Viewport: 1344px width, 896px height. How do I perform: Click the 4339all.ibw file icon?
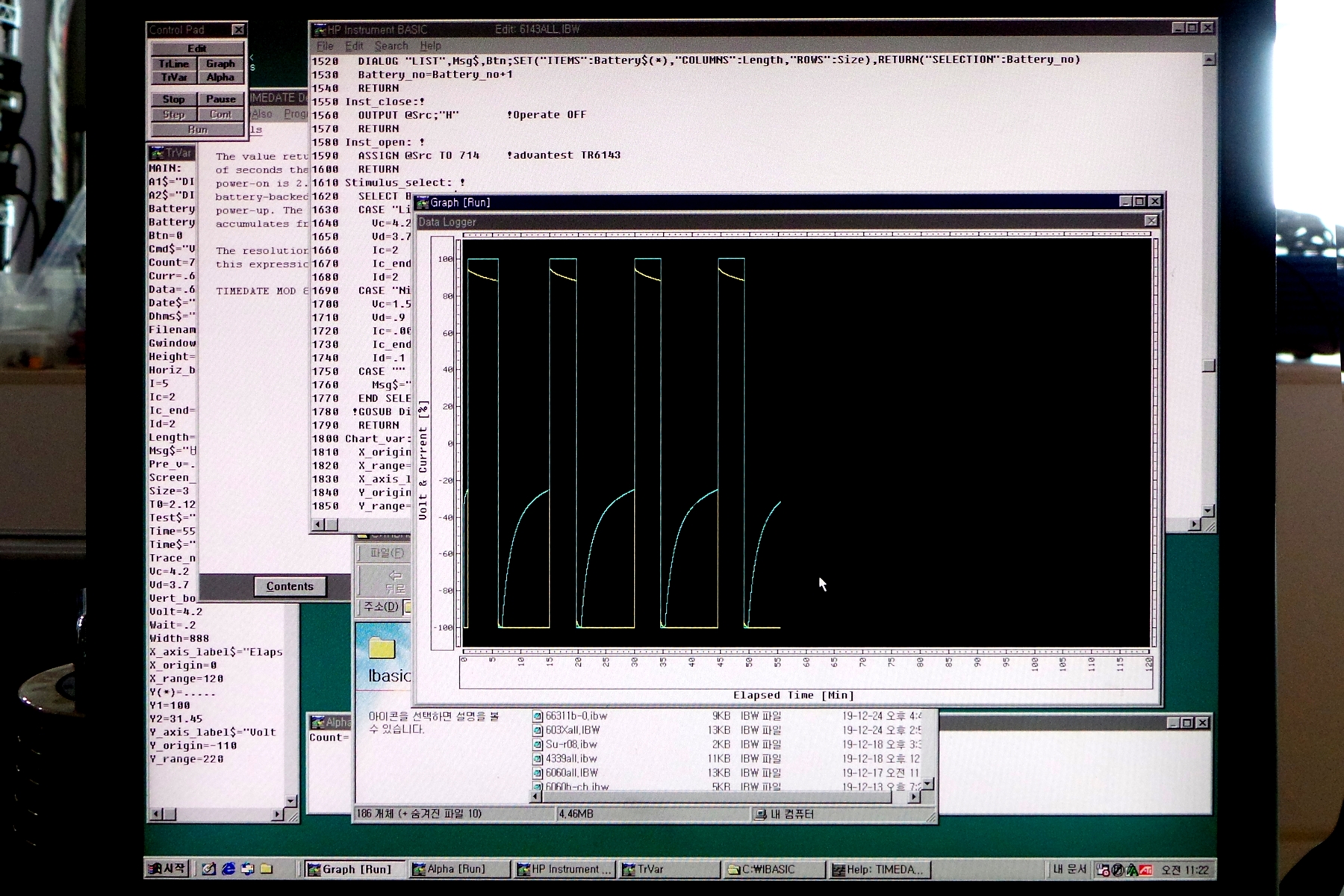pyautogui.click(x=537, y=759)
